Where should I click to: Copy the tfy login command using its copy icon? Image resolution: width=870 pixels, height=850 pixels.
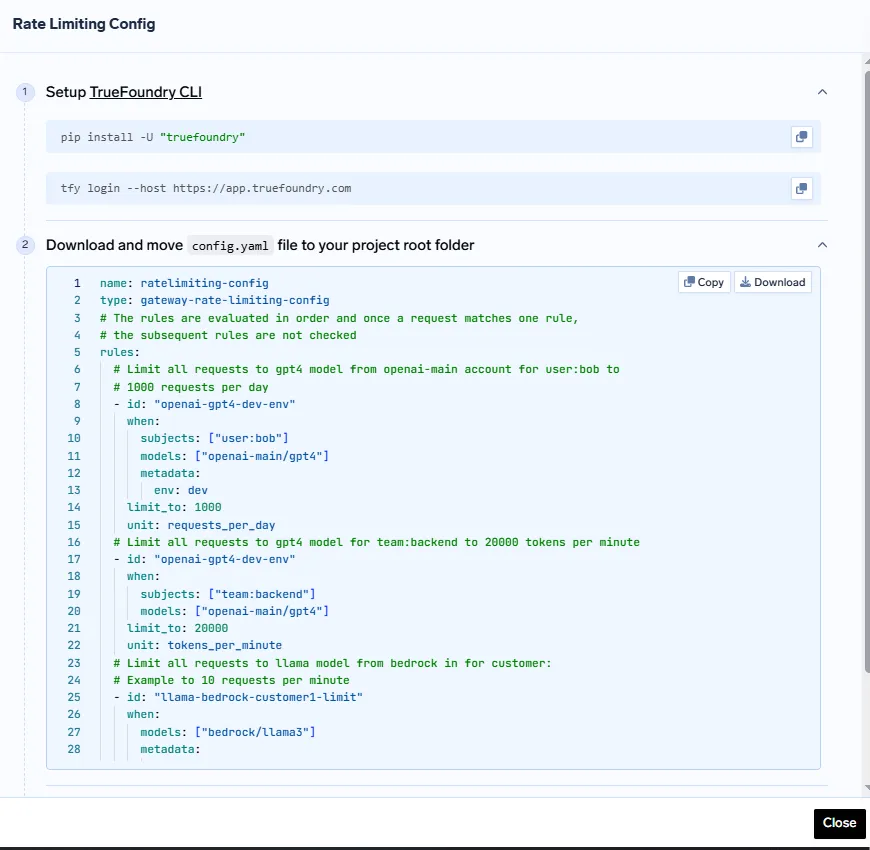801,188
